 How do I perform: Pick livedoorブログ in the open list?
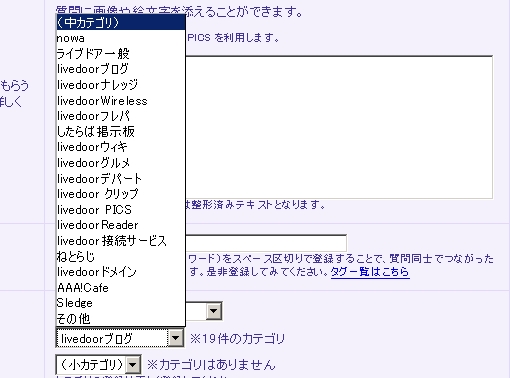(x=121, y=69)
